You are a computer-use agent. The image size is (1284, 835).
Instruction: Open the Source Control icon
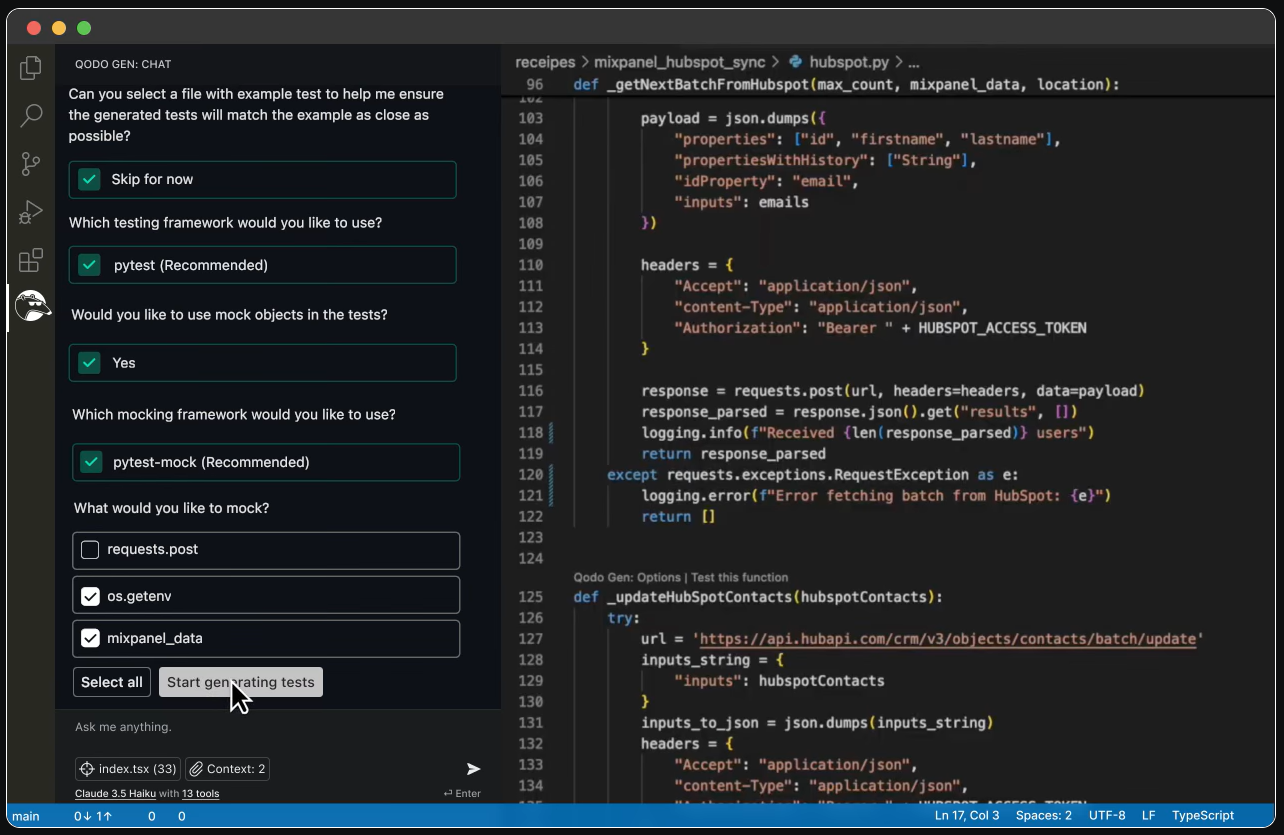click(x=30, y=164)
